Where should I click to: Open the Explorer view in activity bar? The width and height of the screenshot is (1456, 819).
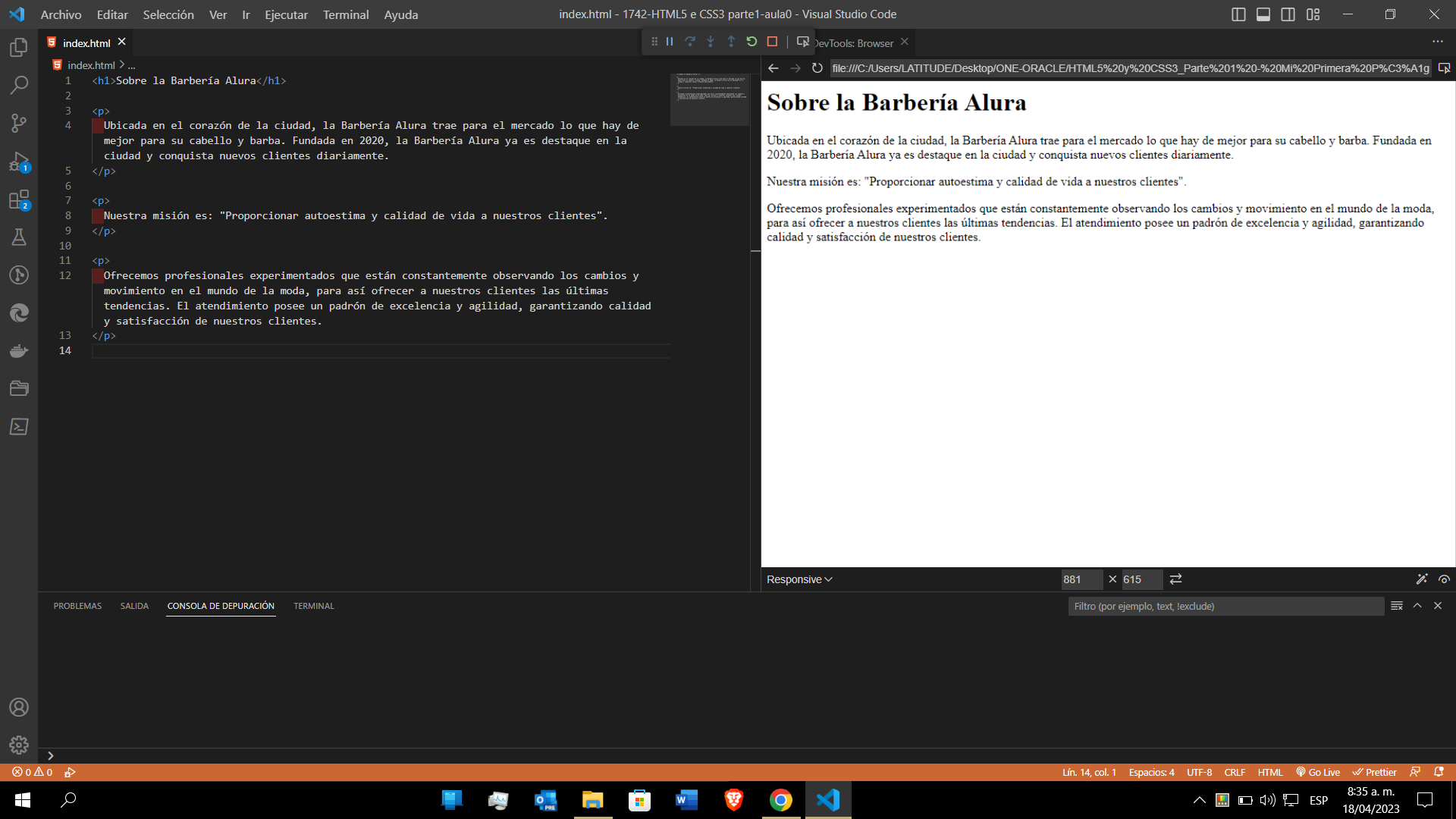19,47
